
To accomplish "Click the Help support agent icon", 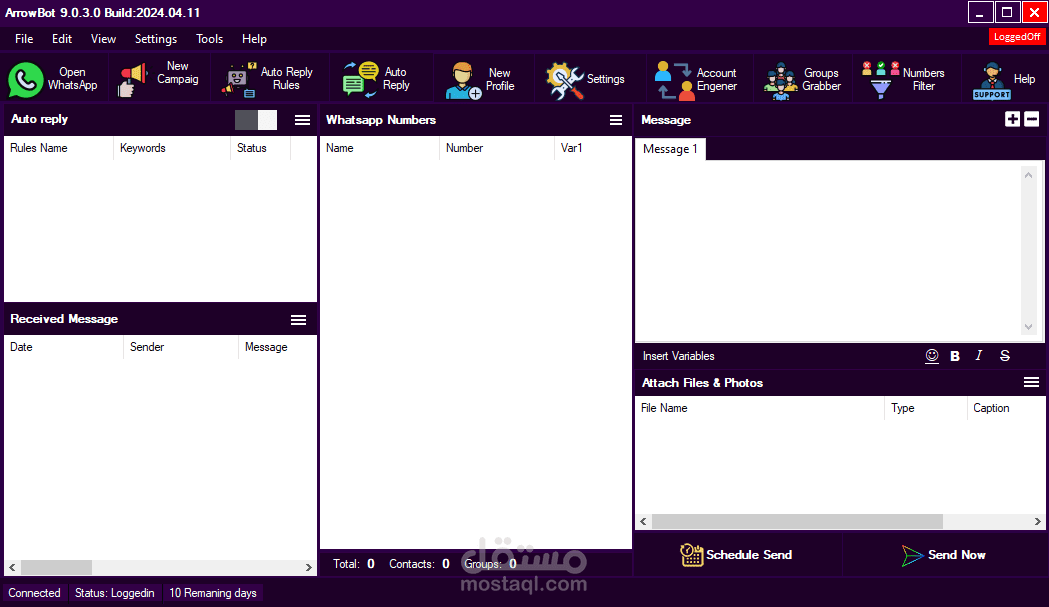I will coord(991,80).
